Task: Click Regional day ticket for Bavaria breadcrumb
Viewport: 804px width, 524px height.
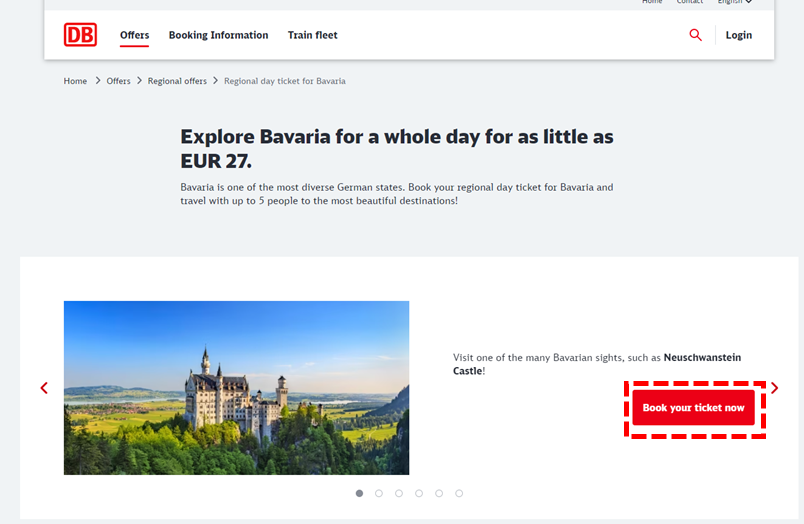Action: pos(285,81)
